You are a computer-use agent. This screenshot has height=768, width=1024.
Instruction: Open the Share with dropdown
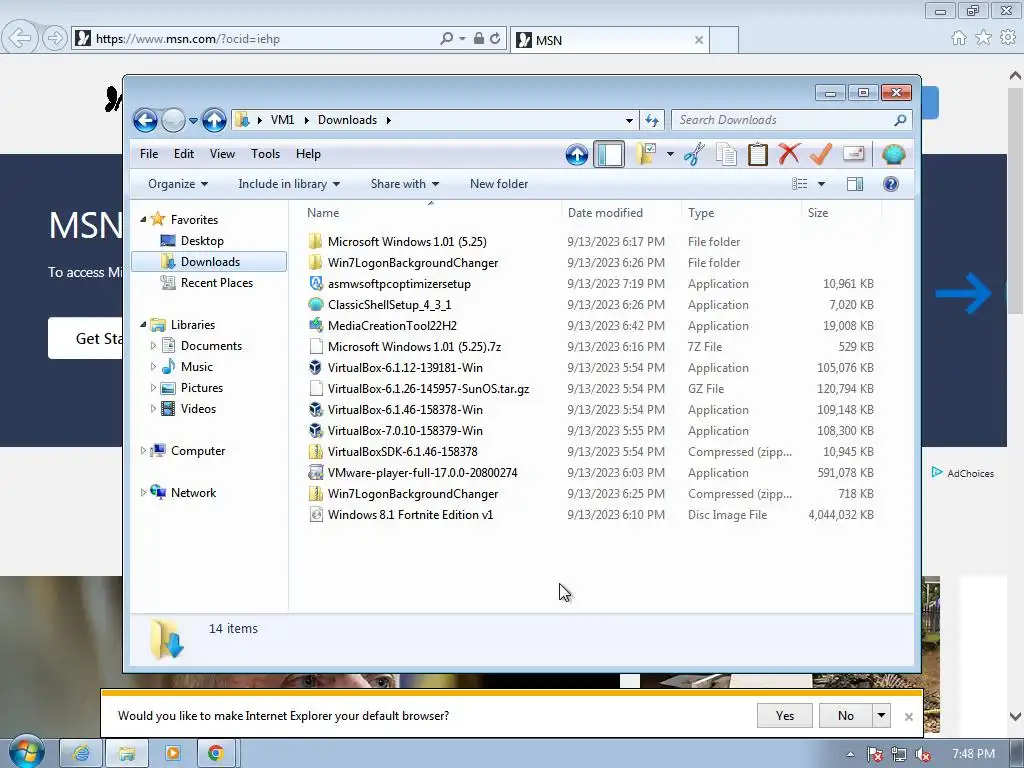pos(405,184)
